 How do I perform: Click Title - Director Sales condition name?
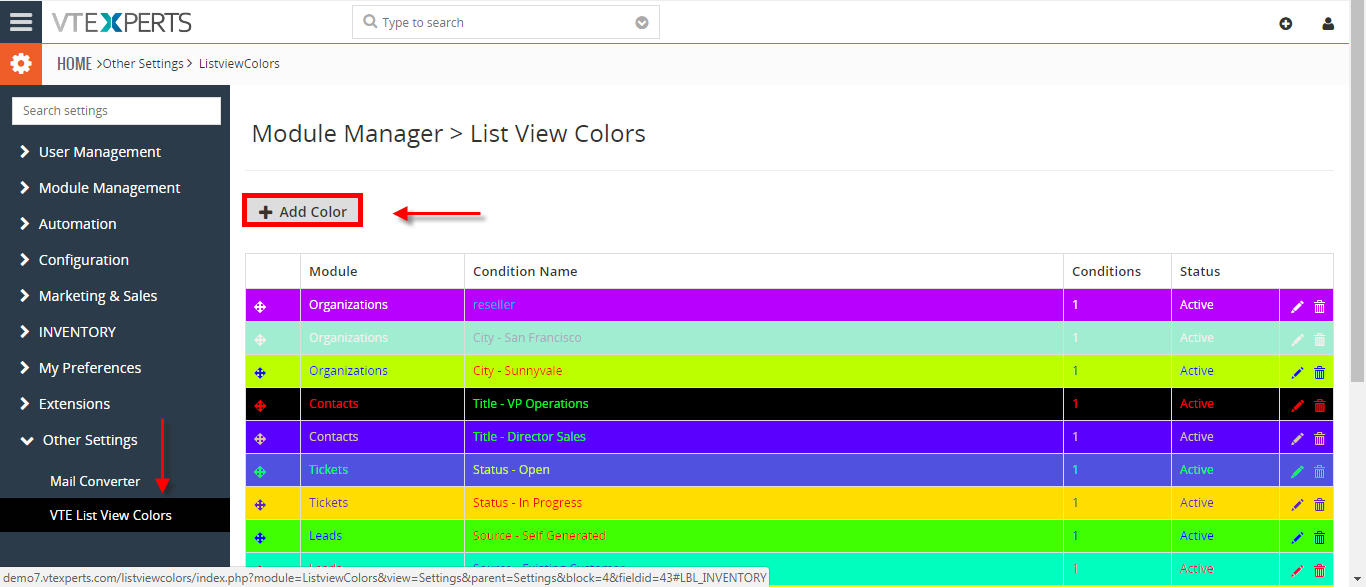(x=529, y=437)
